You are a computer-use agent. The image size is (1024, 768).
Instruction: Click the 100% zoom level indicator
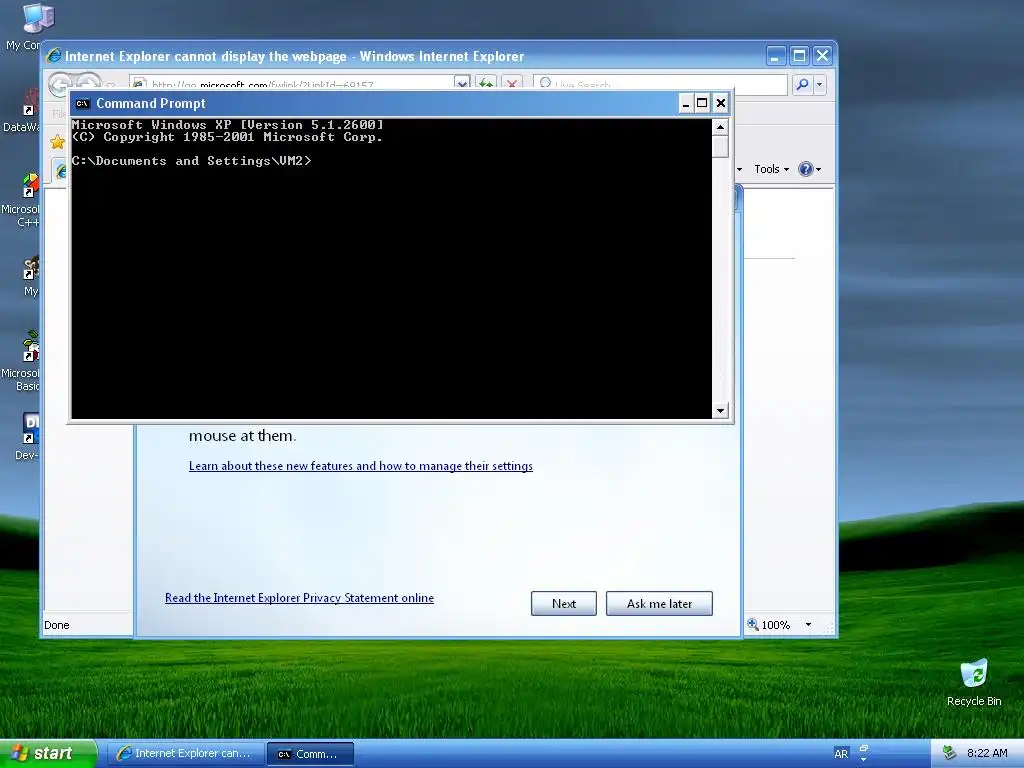click(769, 625)
